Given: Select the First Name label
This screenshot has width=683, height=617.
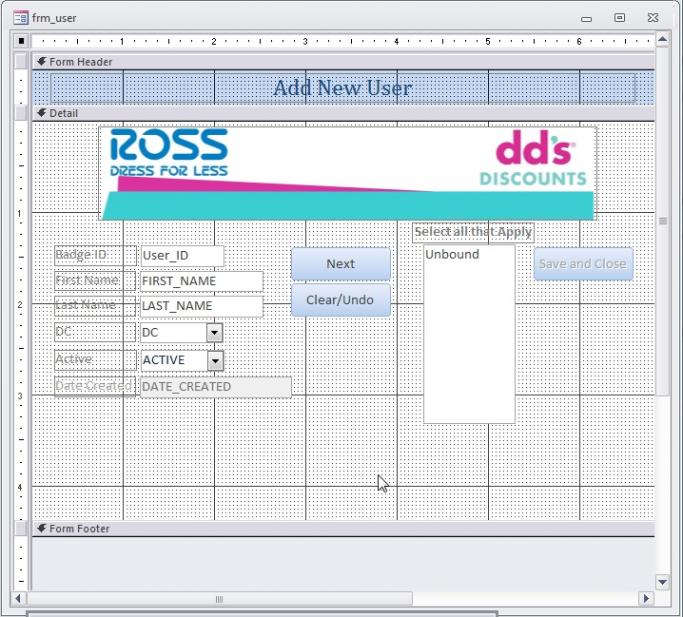Looking at the screenshot, I should coord(95,281).
